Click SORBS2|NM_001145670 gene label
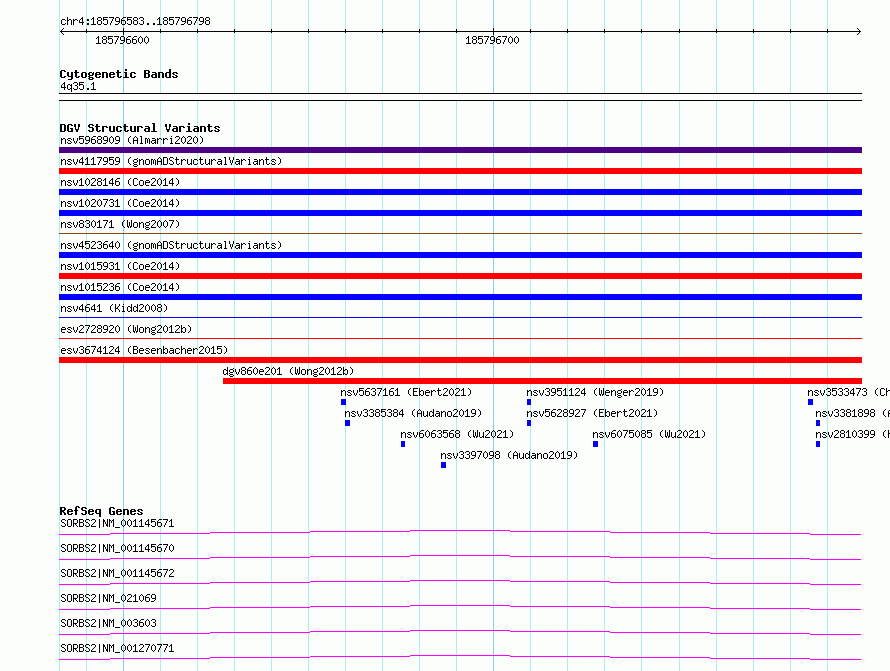Viewport: 890px width, 671px height. [x=117, y=548]
